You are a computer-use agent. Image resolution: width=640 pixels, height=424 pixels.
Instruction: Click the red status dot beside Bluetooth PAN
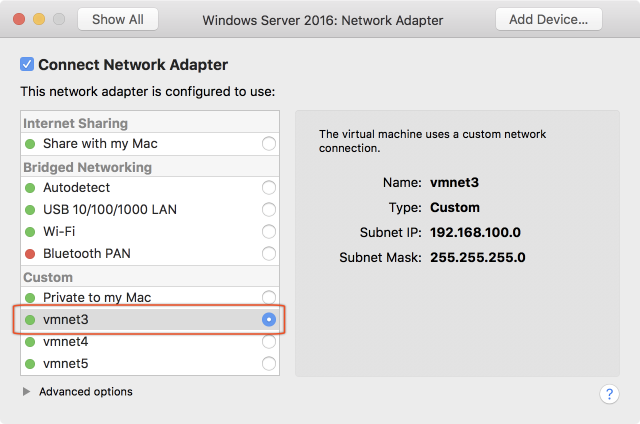[30, 254]
